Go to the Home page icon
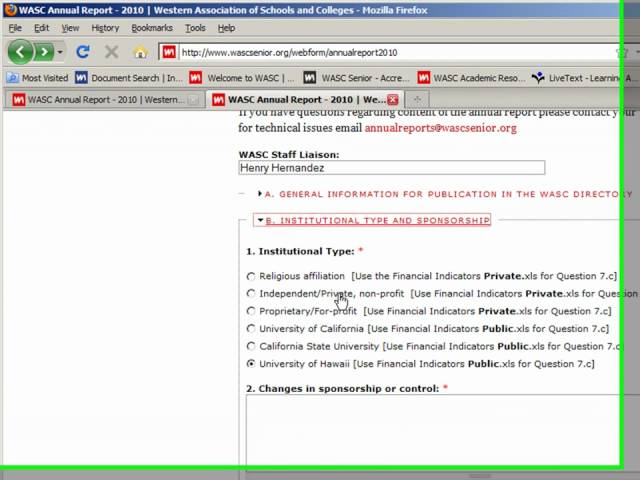 140,52
